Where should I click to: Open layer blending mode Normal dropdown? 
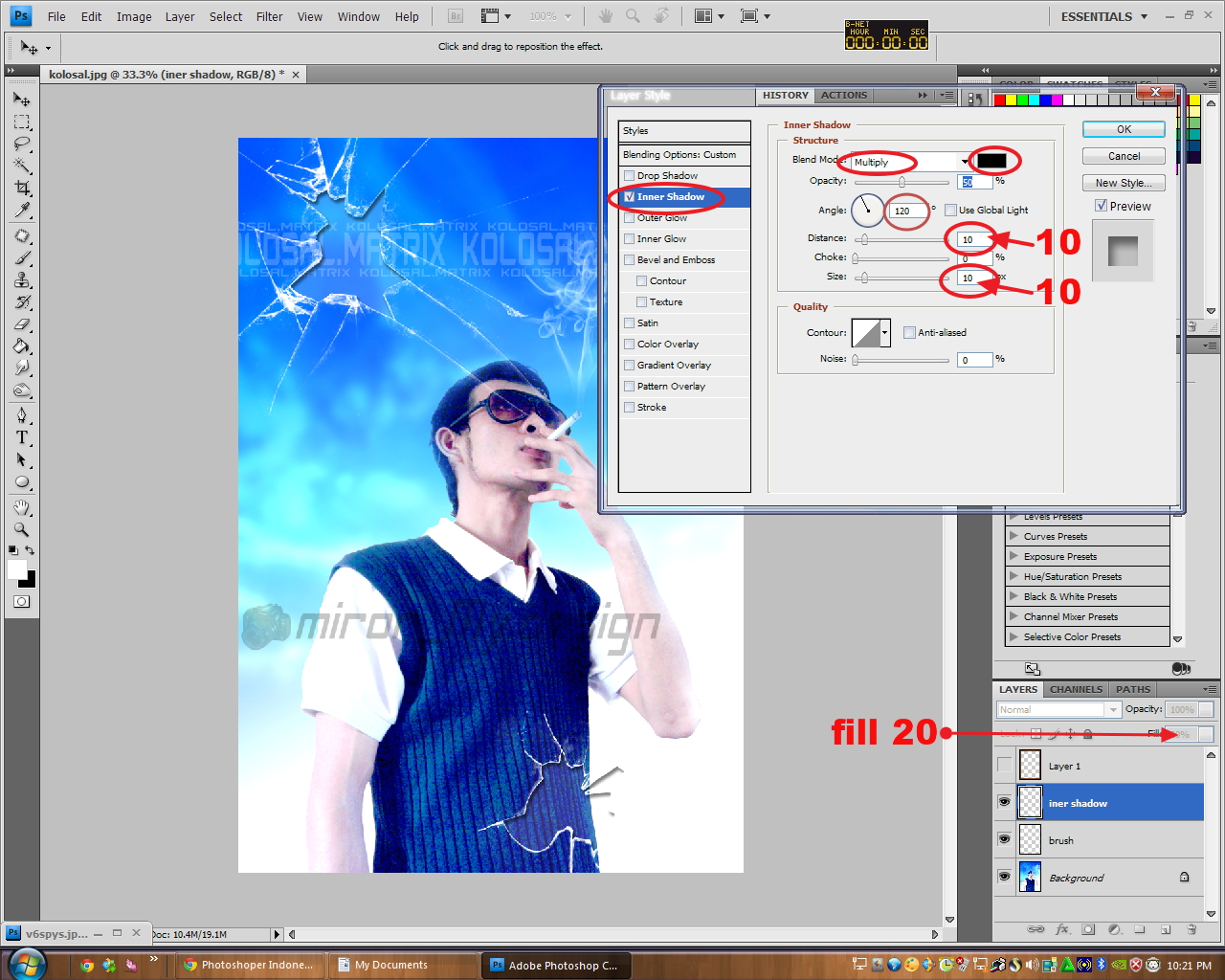pos(1058,709)
